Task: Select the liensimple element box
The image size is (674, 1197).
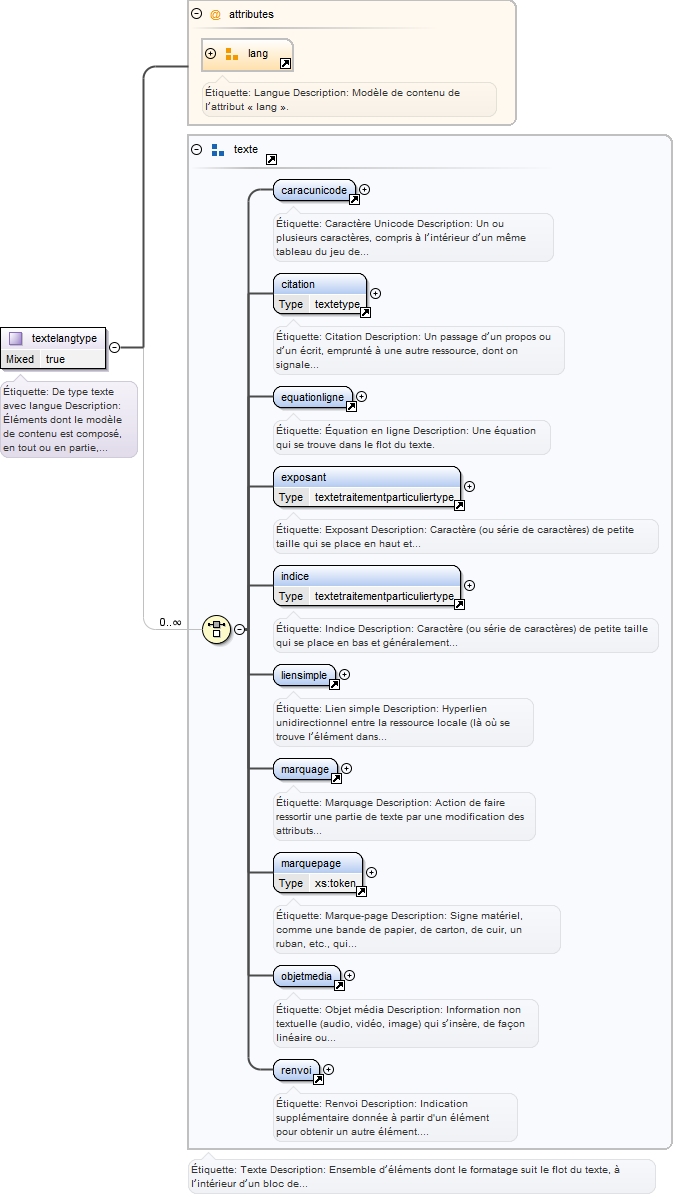Action: [x=304, y=675]
